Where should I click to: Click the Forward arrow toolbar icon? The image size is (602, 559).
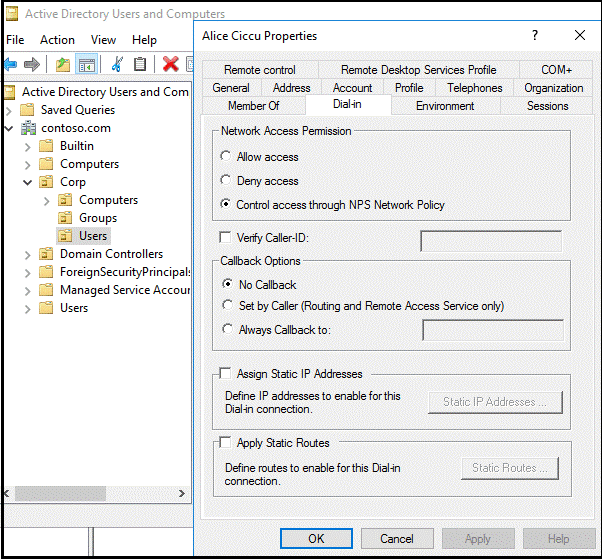point(31,64)
